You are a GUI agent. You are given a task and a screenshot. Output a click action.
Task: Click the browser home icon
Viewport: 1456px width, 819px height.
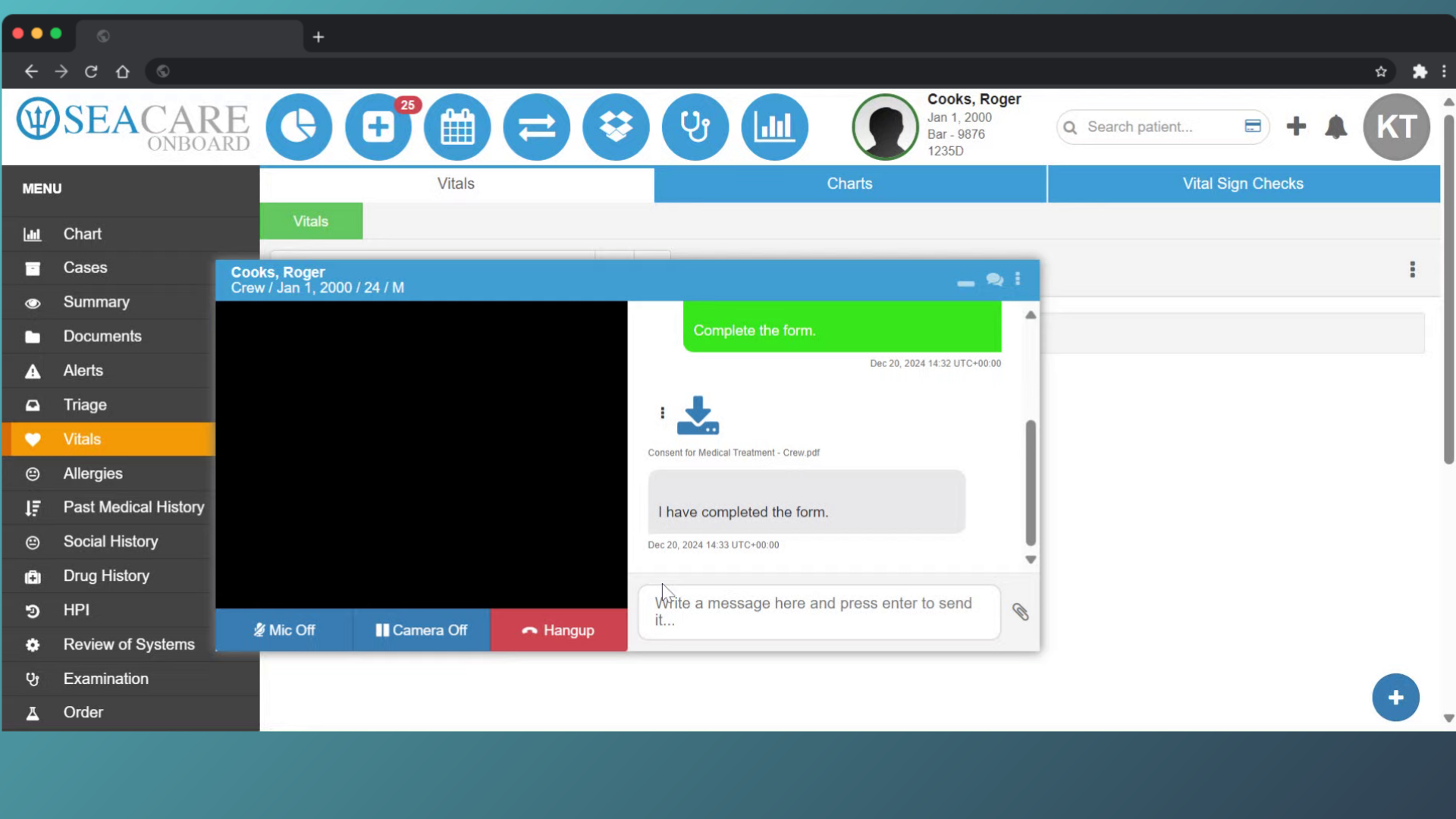(x=122, y=71)
